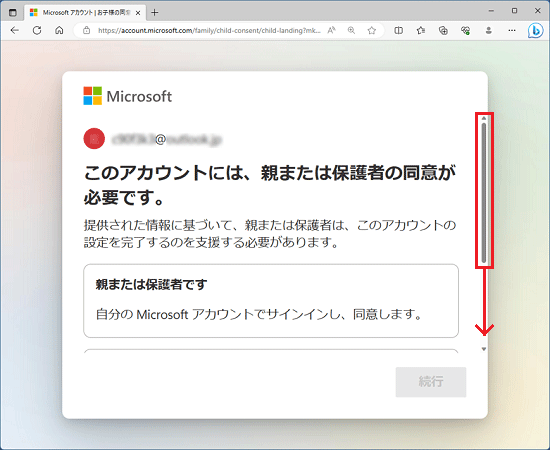Click the address bar URL
The height and width of the screenshot is (450, 550).
[209, 31]
